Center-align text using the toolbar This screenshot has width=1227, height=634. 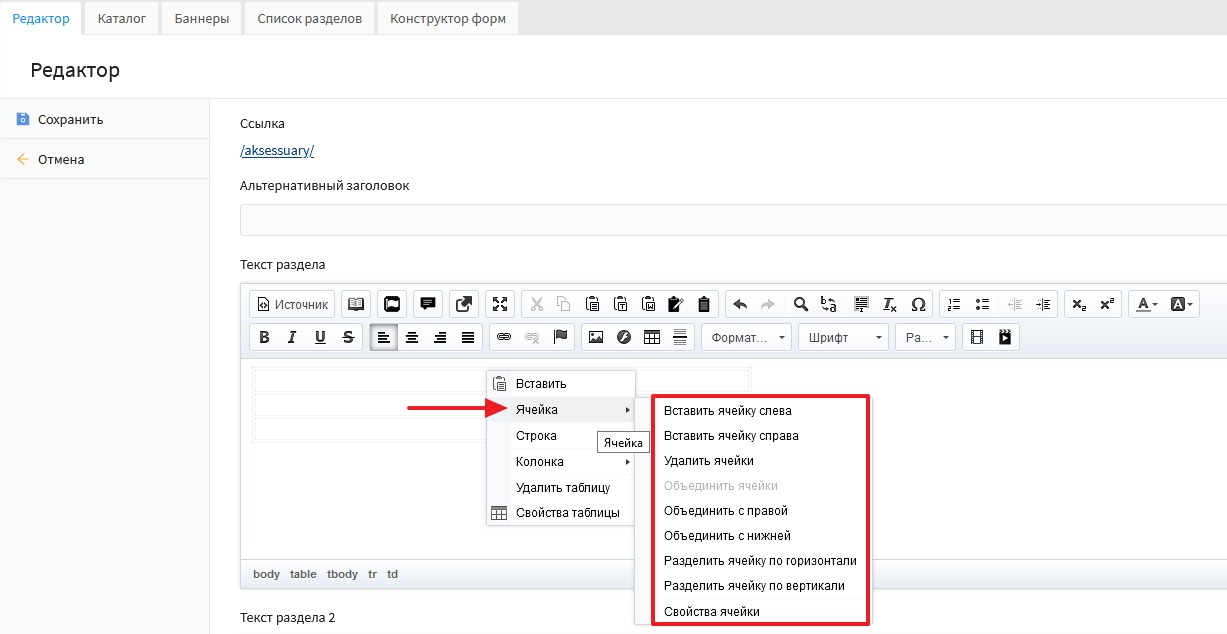click(x=411, y=337)
